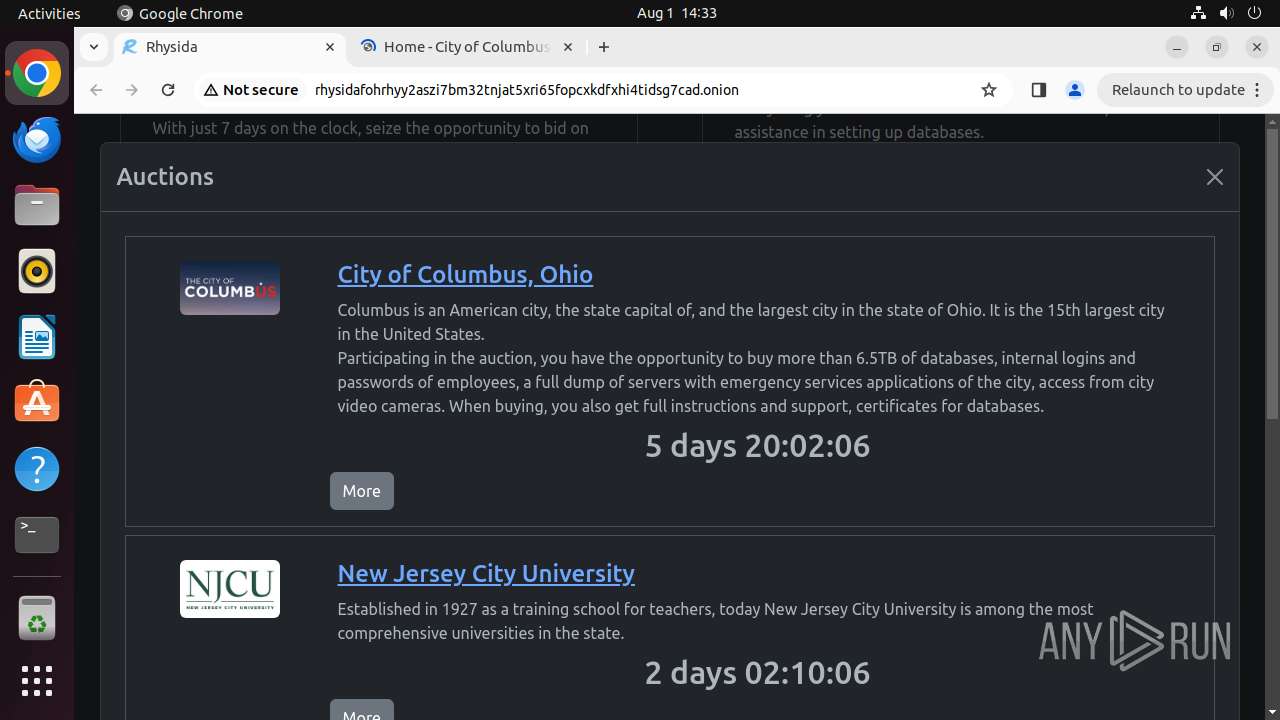Open the power menu in top bar

pyautogui.click(x=1254, y=13)
